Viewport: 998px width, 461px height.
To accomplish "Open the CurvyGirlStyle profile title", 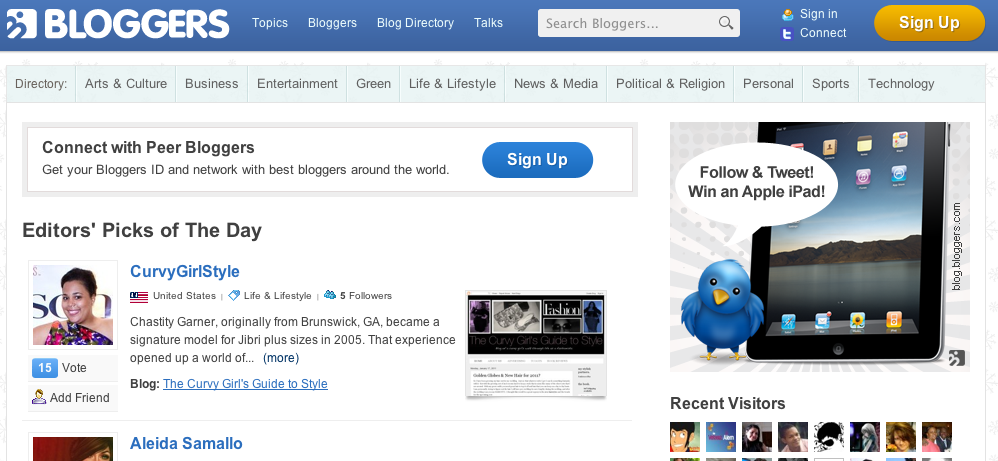I will tap(185, 271).
